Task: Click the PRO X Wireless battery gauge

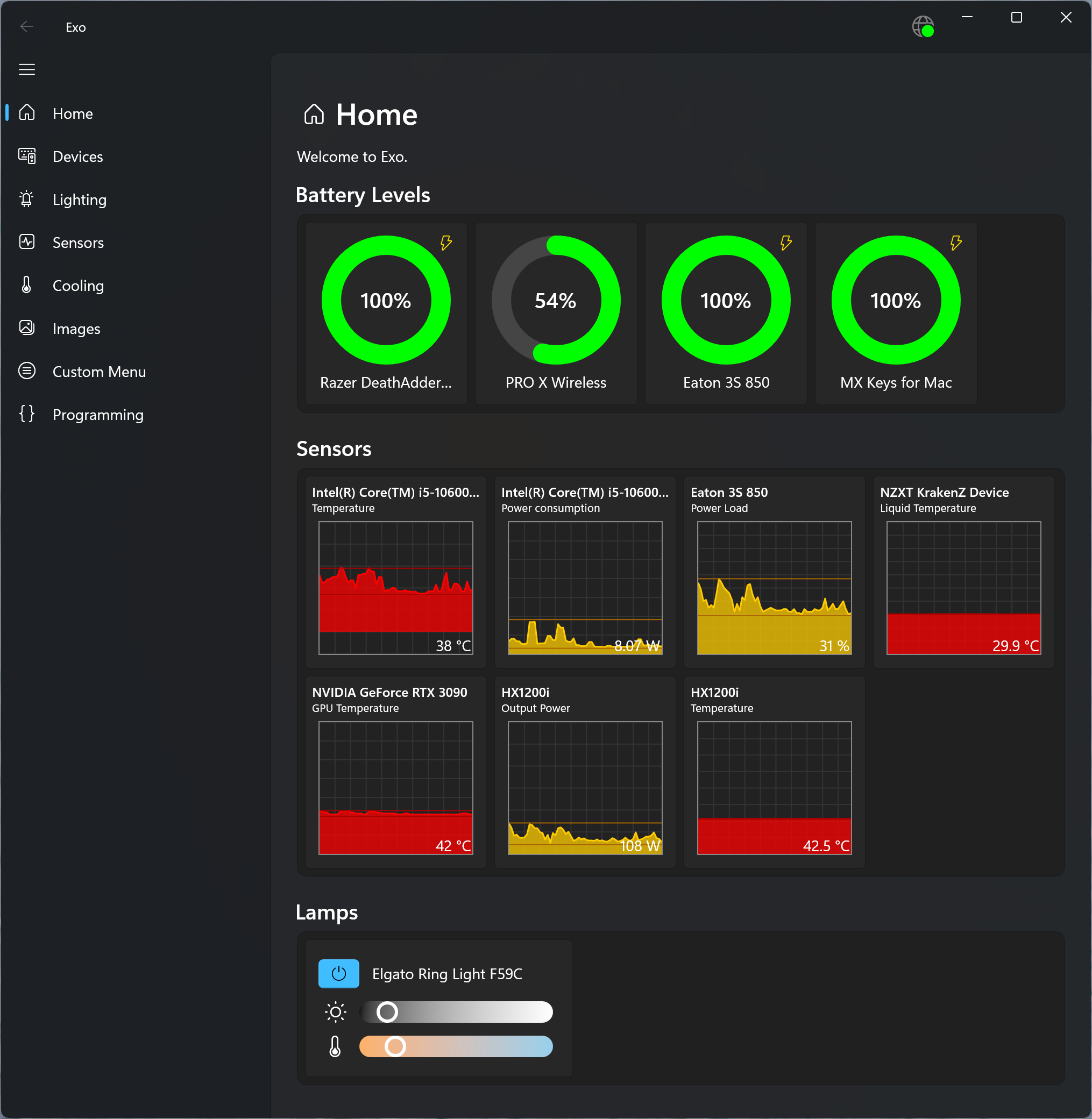Action: (x=555, y=301)
